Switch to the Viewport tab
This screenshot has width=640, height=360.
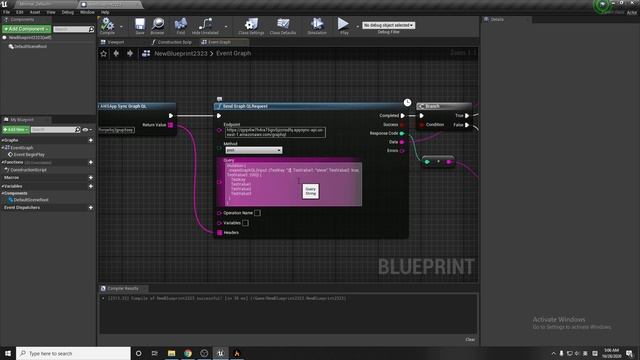pos(113,42)
